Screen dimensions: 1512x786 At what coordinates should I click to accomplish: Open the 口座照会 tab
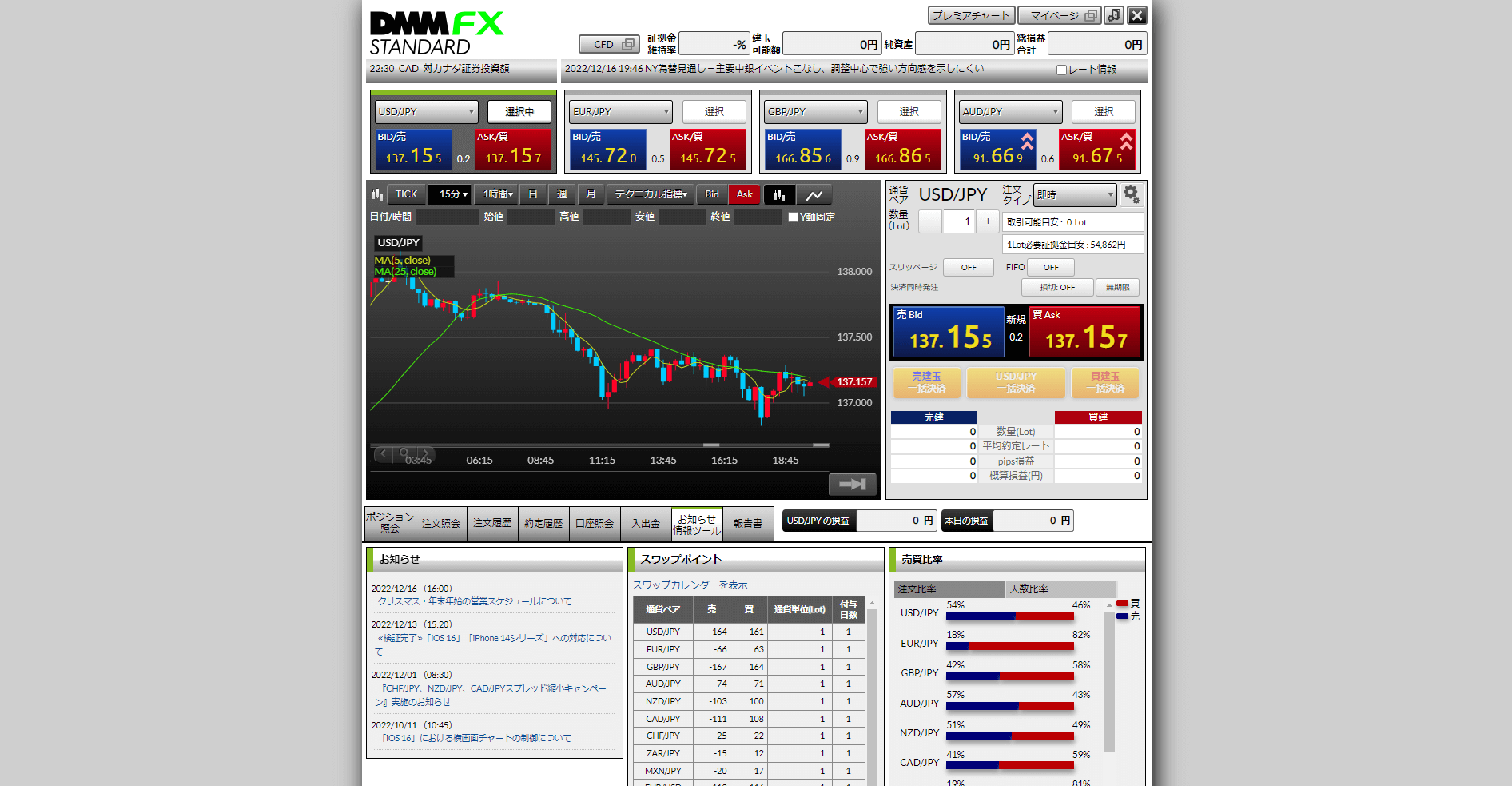(595, 523)
